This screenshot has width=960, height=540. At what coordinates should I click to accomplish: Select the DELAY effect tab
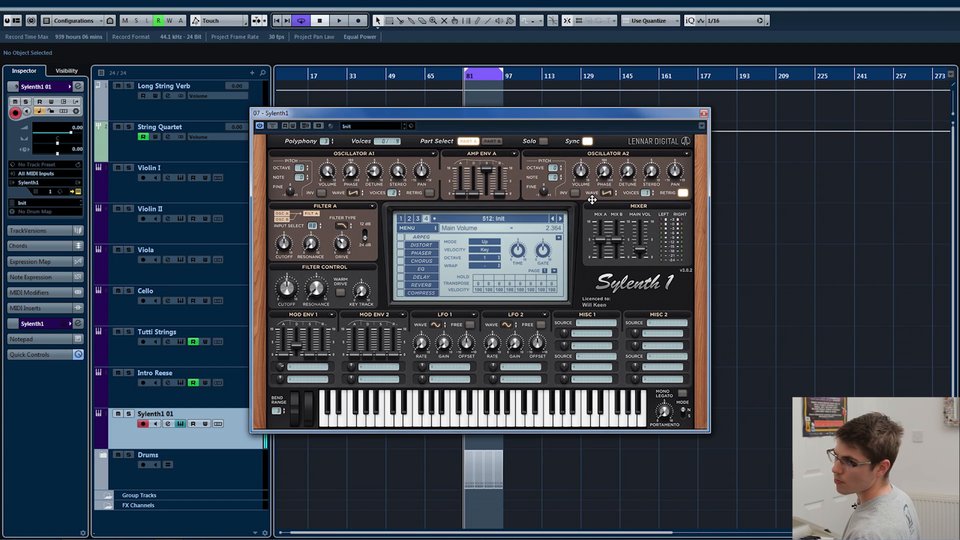click(x=421, y=277)
